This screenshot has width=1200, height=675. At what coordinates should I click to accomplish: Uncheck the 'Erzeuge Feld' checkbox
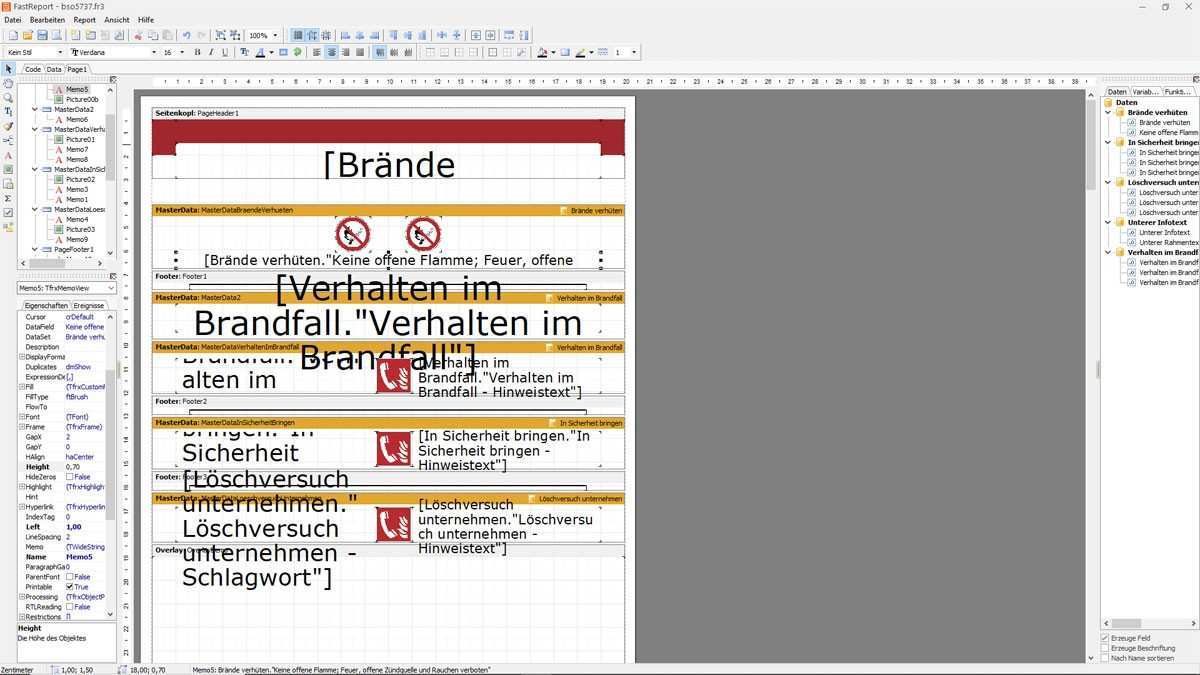pos(1105,638)
